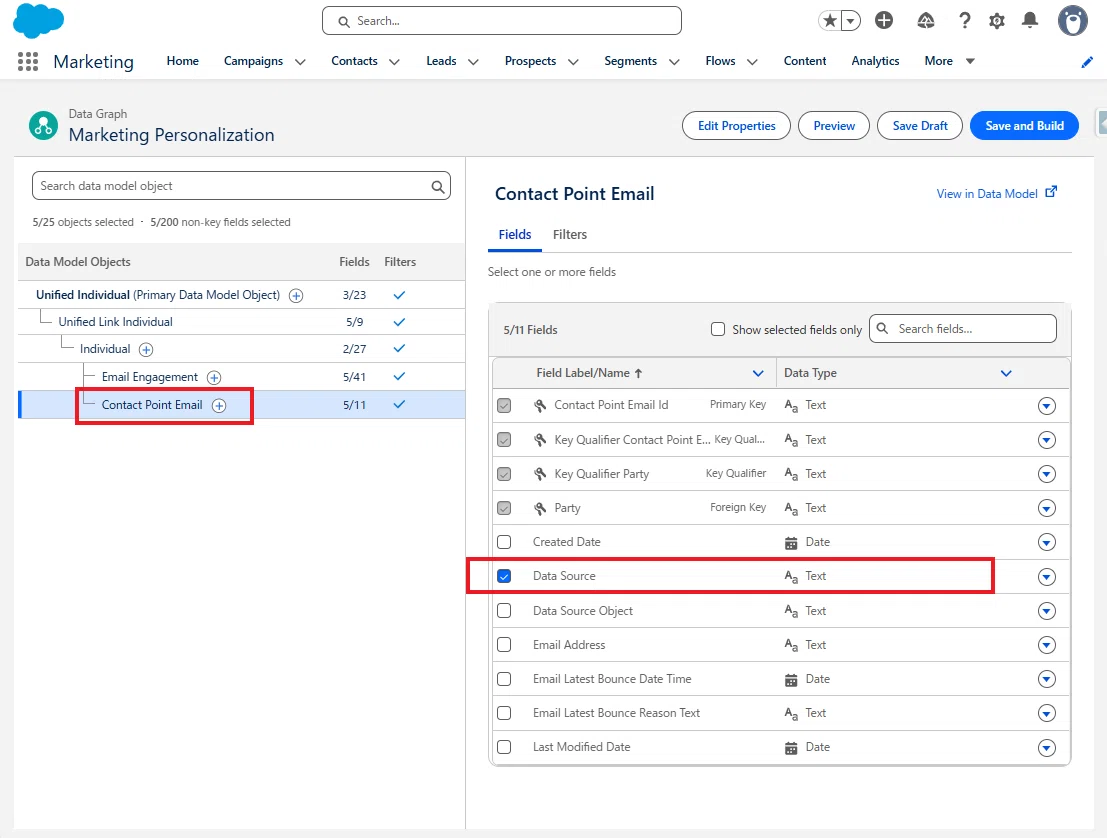This screenshot has width=1107, height=838.
Task: Click the Edit Properties button
Action: pyautogui.click(x=736, y=126)
